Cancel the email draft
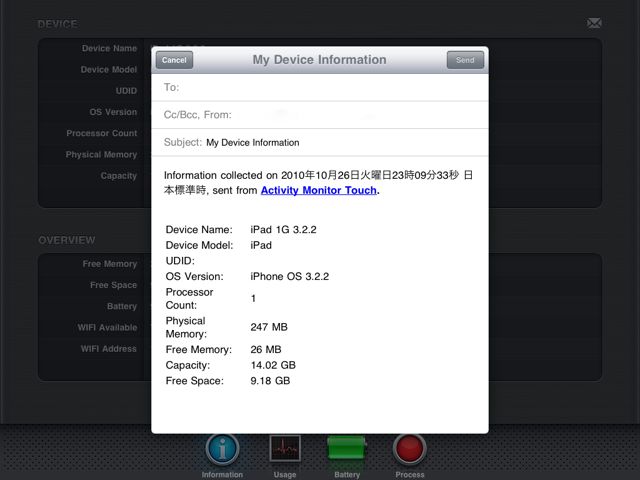 pos(174,60)
